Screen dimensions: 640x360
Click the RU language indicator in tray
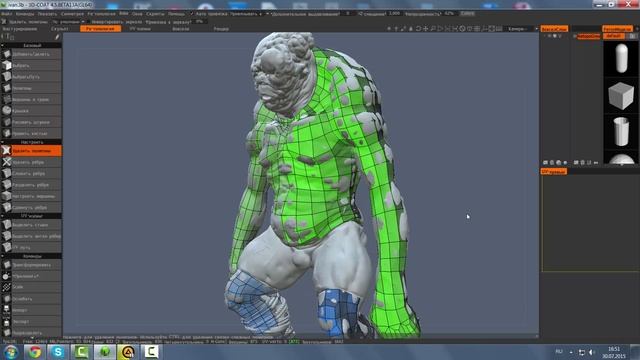[559, 351]
